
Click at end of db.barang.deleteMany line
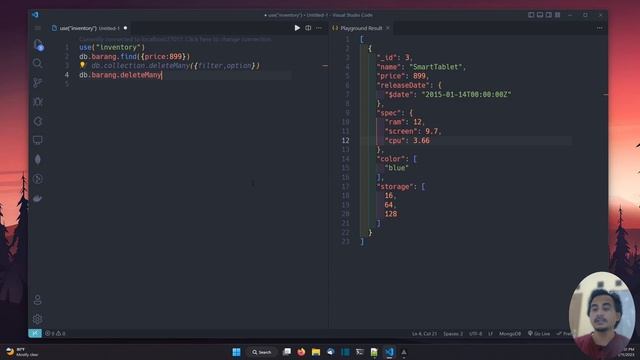(x=162, y=75)
